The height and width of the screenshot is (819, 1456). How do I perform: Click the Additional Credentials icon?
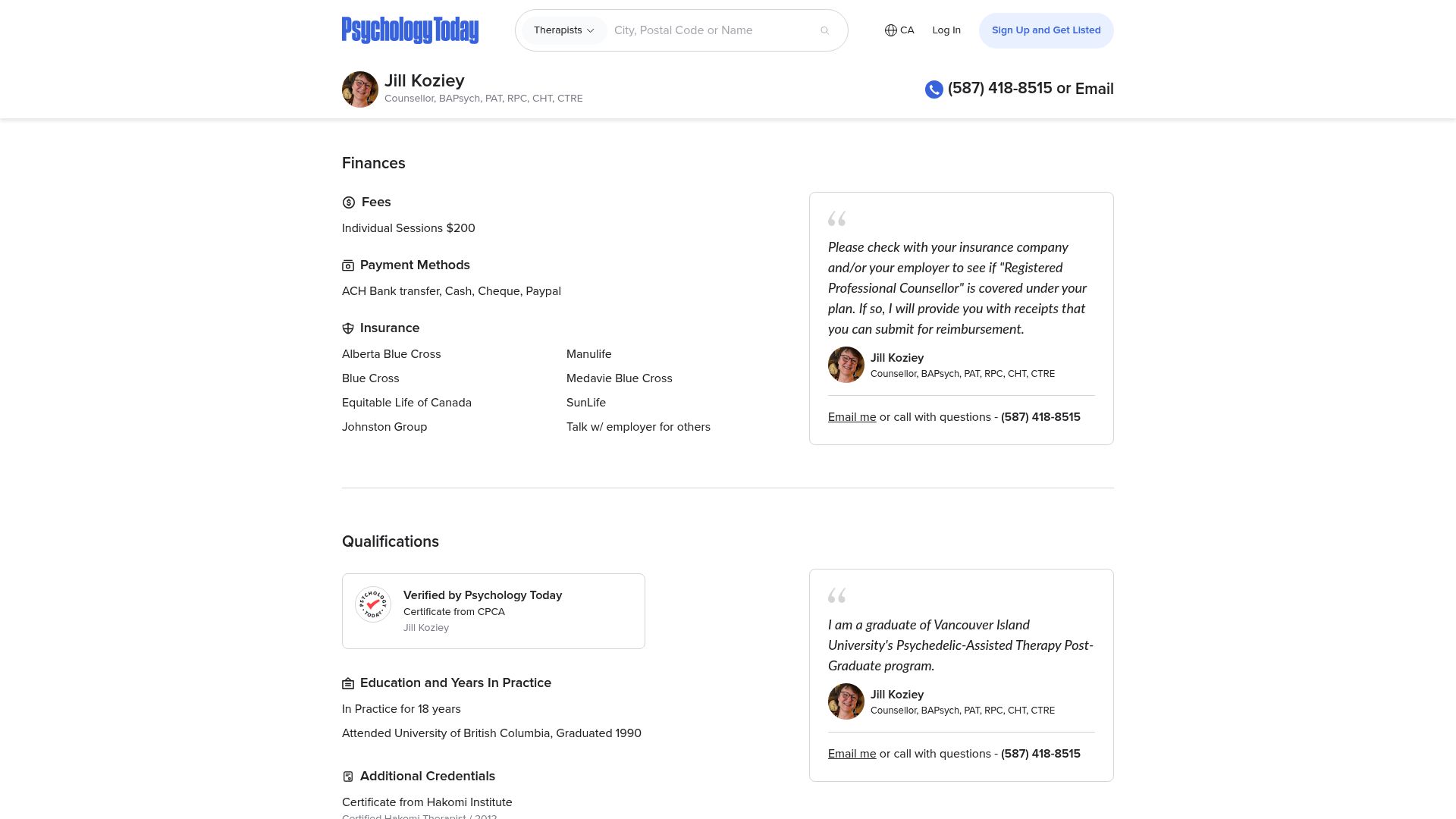[x=348, y=777]
